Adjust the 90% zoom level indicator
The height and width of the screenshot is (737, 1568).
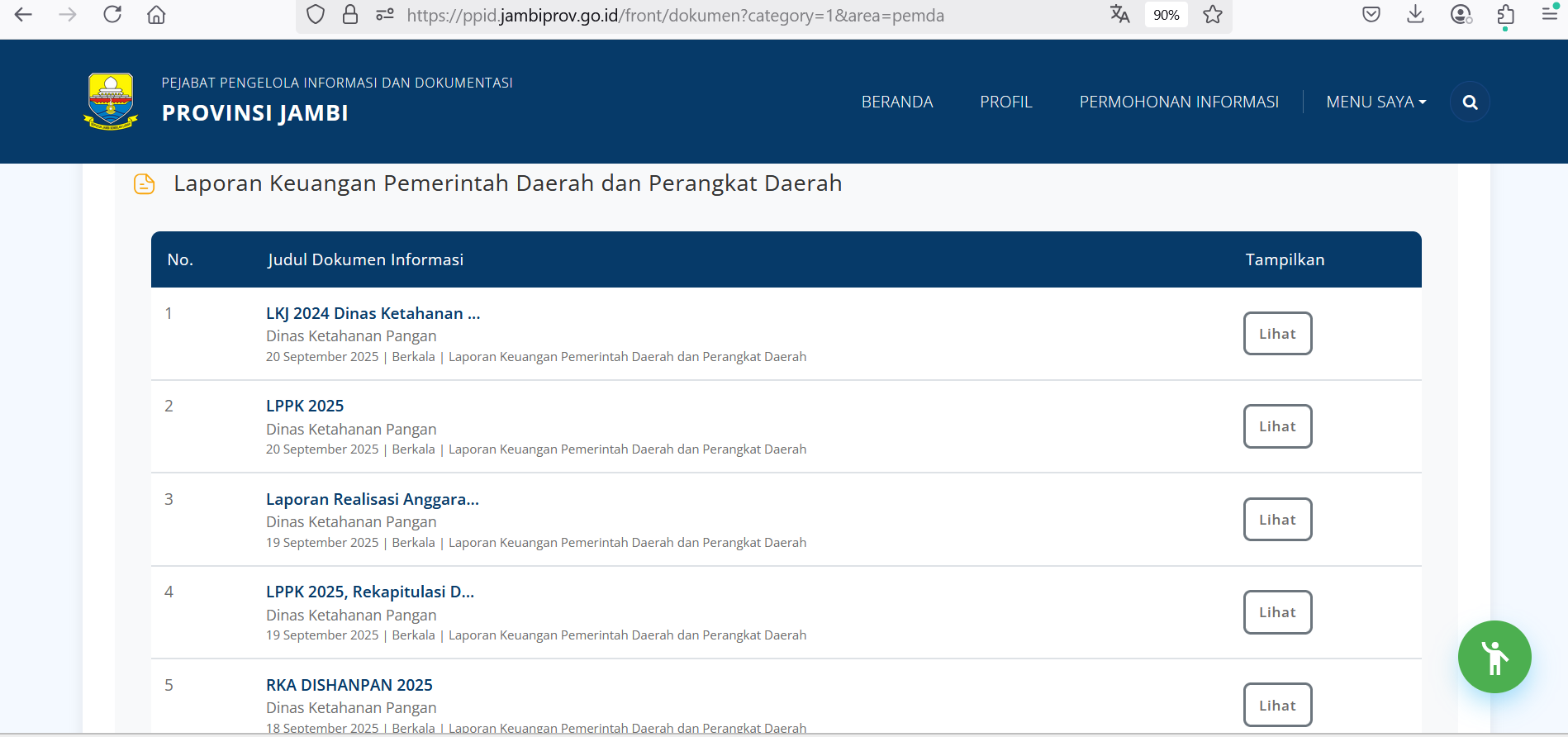[1166, 15]
